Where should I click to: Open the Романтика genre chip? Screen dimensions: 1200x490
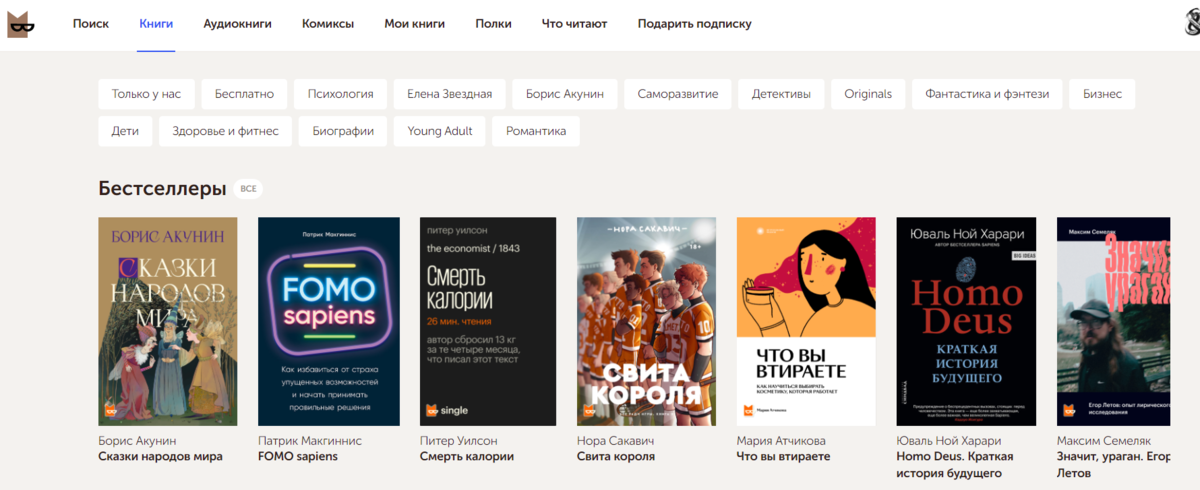click(x=536, y=131)
